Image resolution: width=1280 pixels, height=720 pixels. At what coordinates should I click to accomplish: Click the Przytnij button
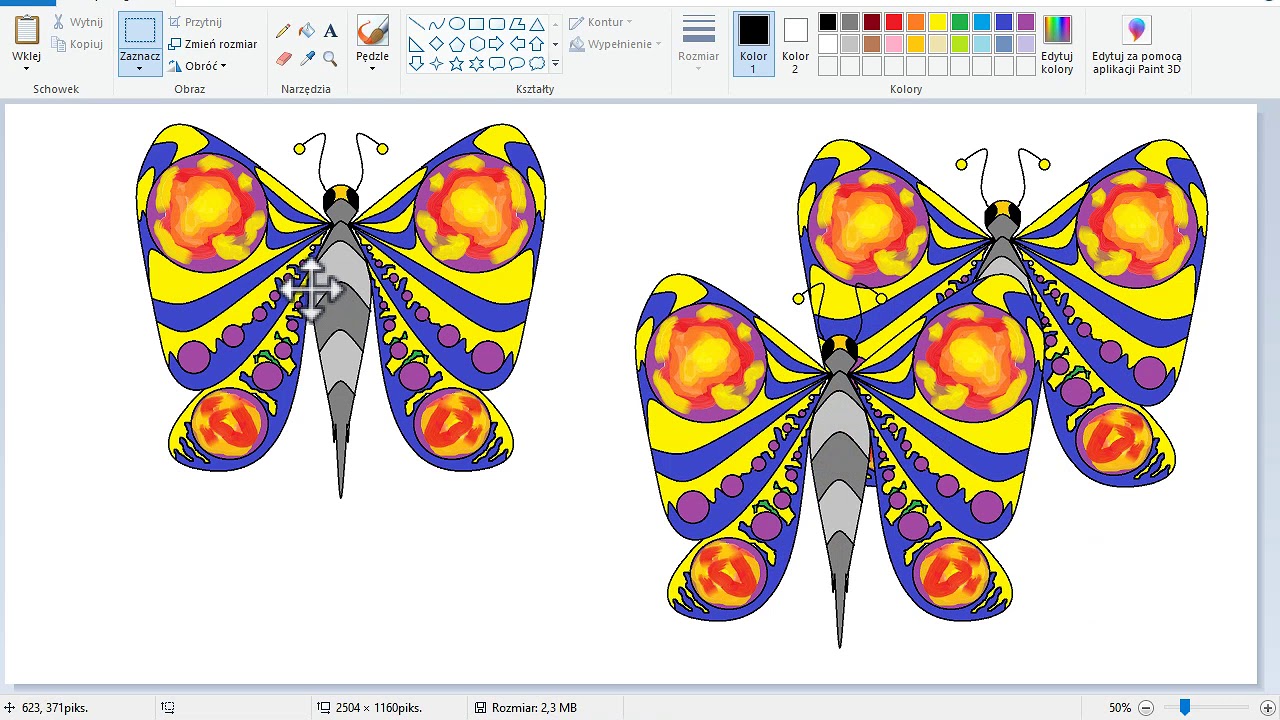point(196,22)
